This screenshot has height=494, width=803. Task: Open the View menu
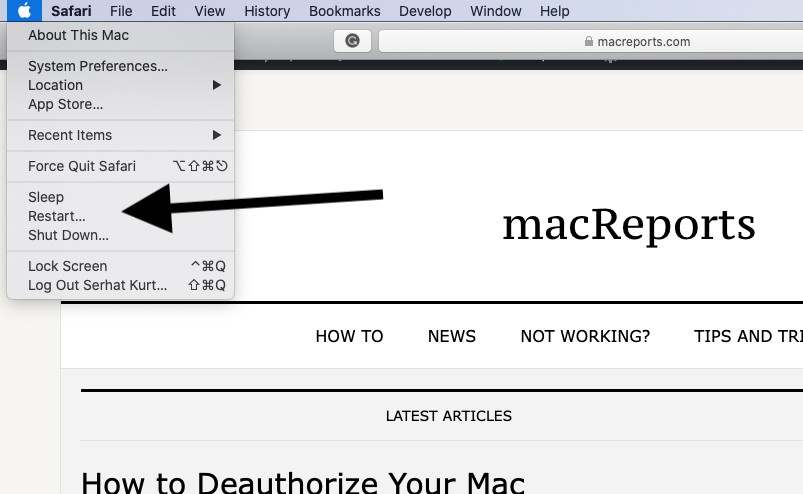[x=209, y=11]
